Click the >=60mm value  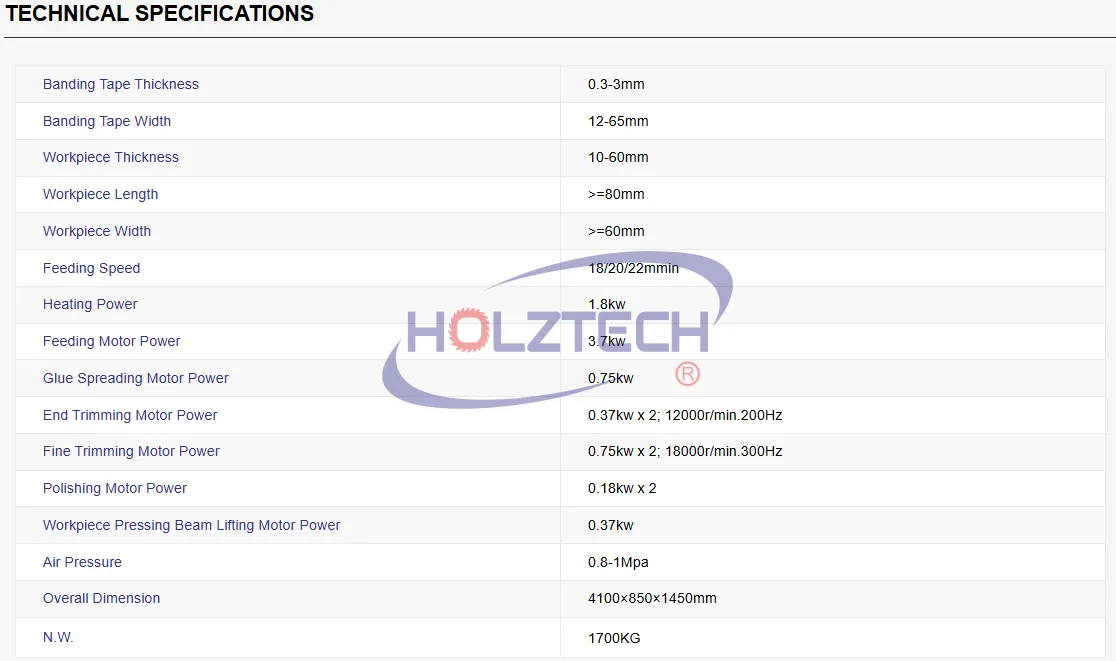616,231
